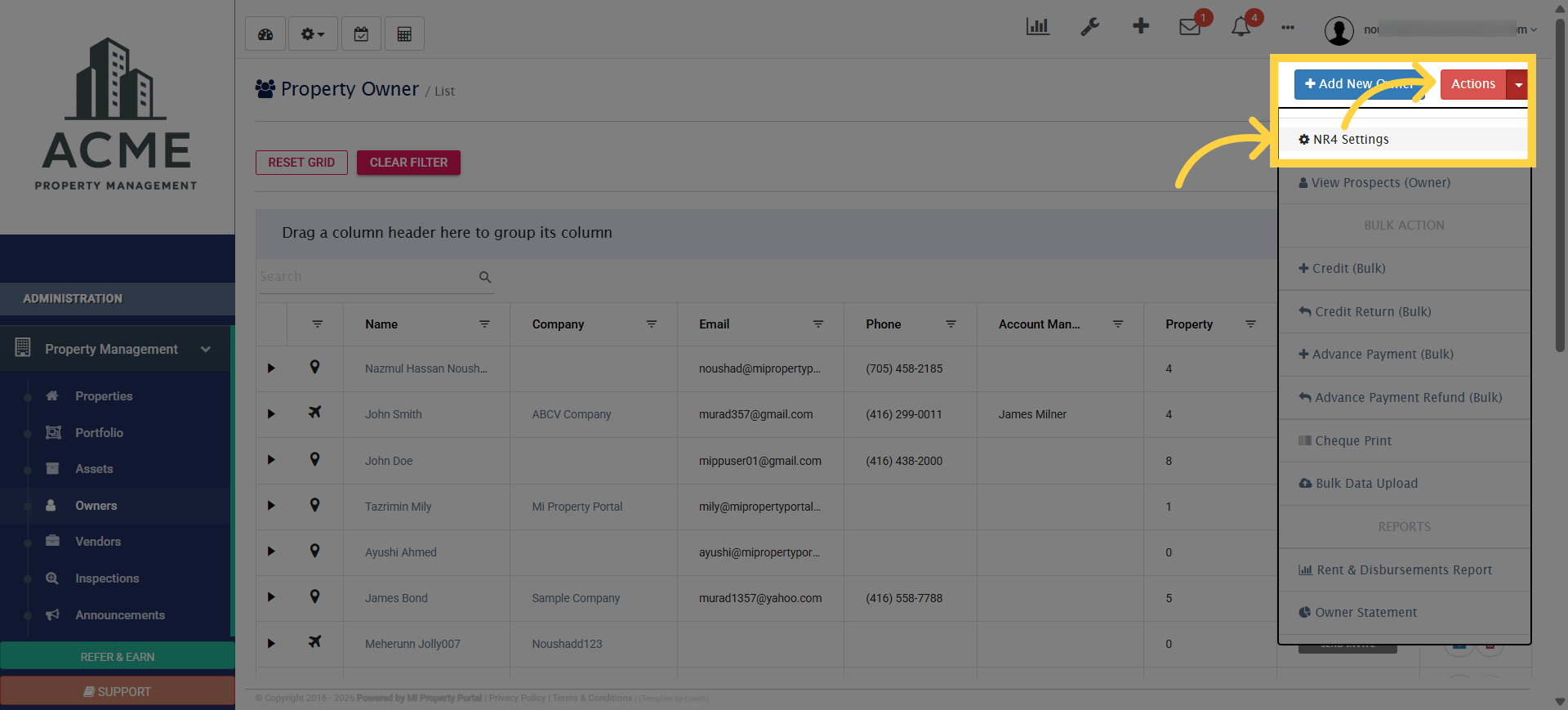The image size is (1568, 710).
Task: Click the CLEAR FILTER button
Action: click(408, 163)
